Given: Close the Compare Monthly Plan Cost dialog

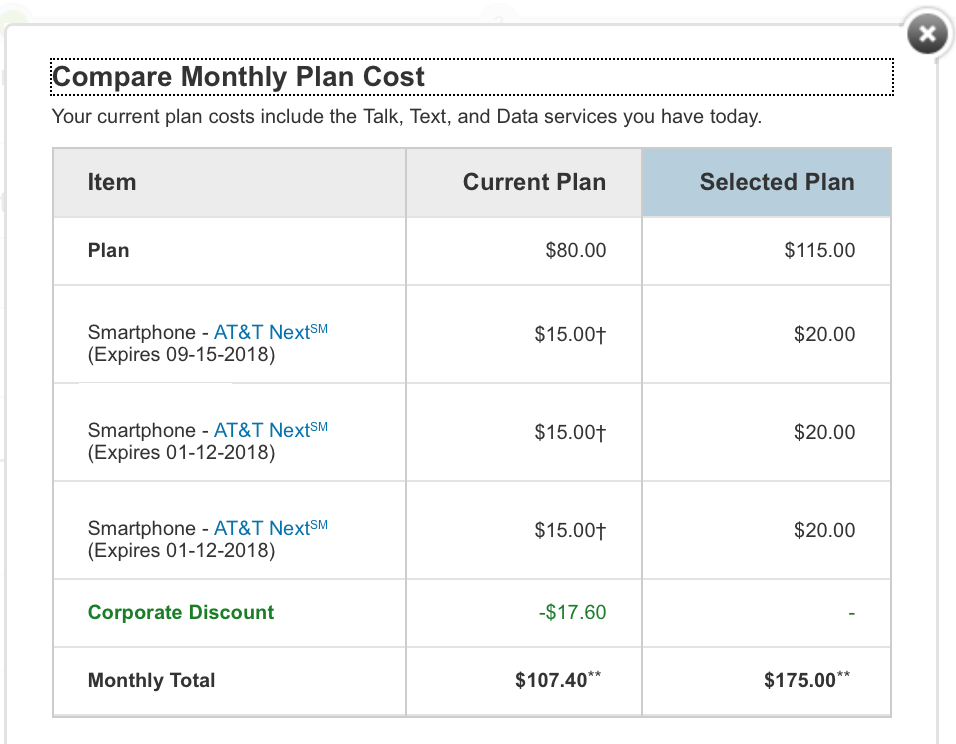Looking at the screenshot, I should point(926,35).
